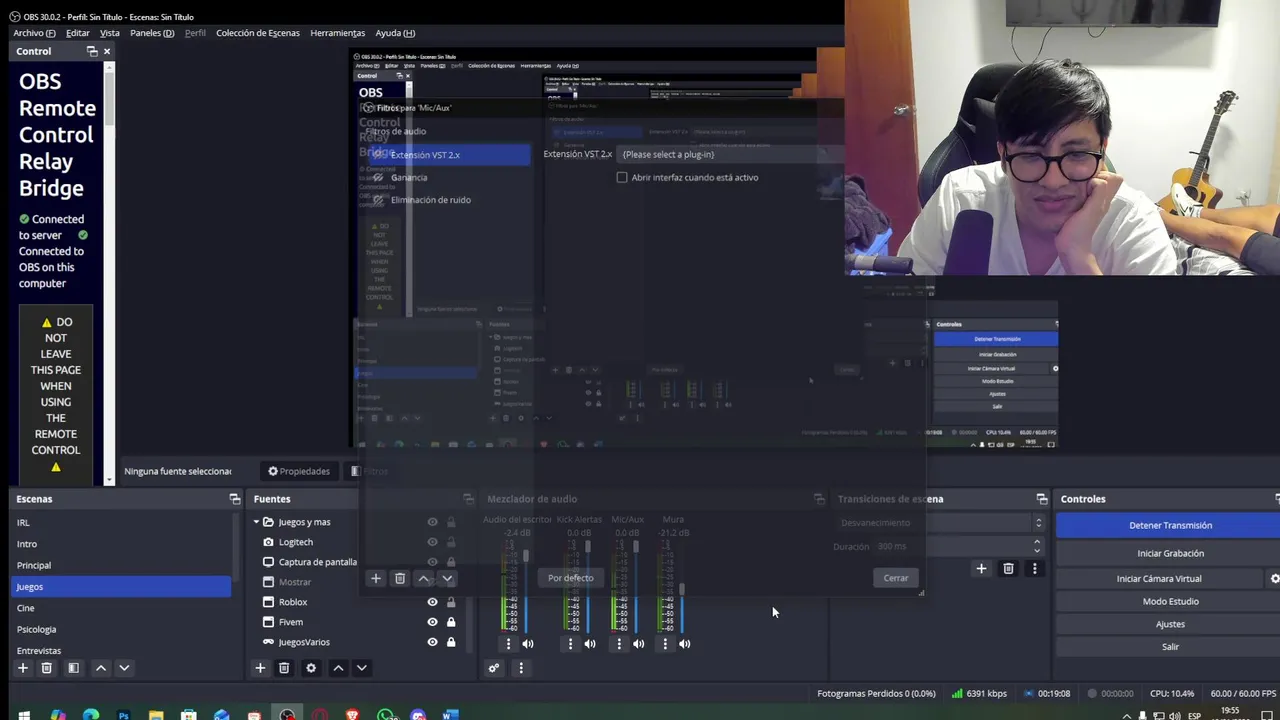Click Mura volume slider handle
The width and height of the screenshot is (1280, 720).
click(682, 590)
